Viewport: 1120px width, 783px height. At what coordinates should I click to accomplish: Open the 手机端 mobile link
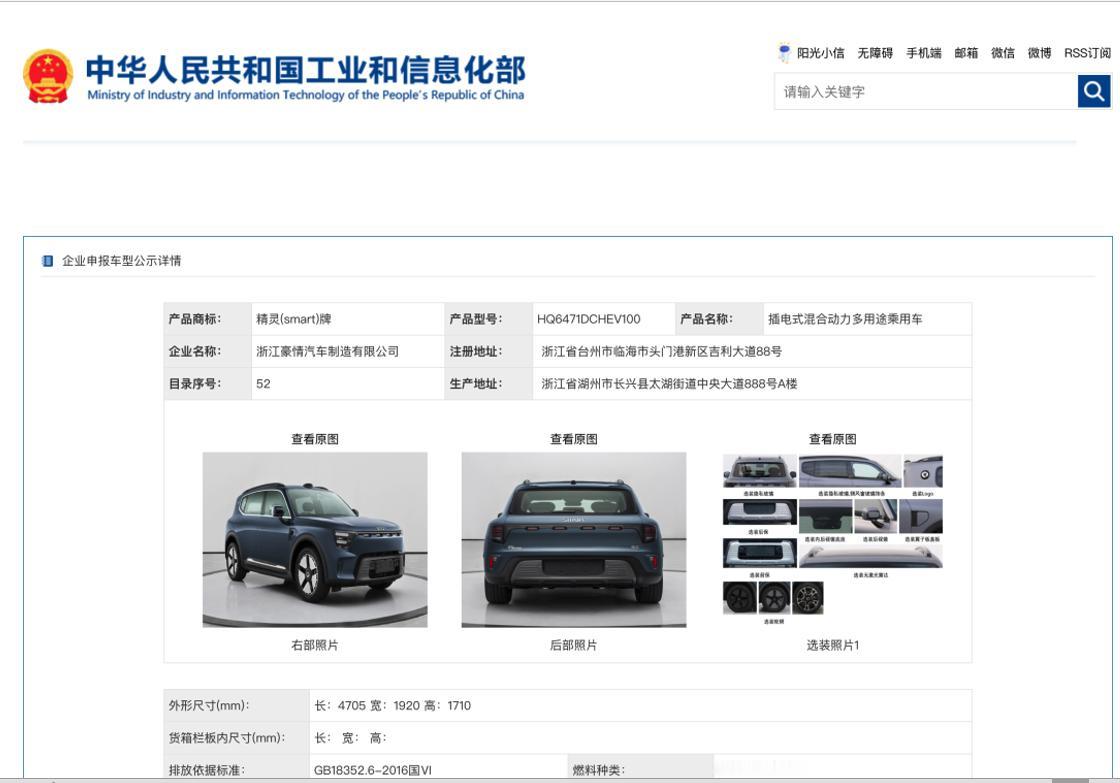point(924,53)
